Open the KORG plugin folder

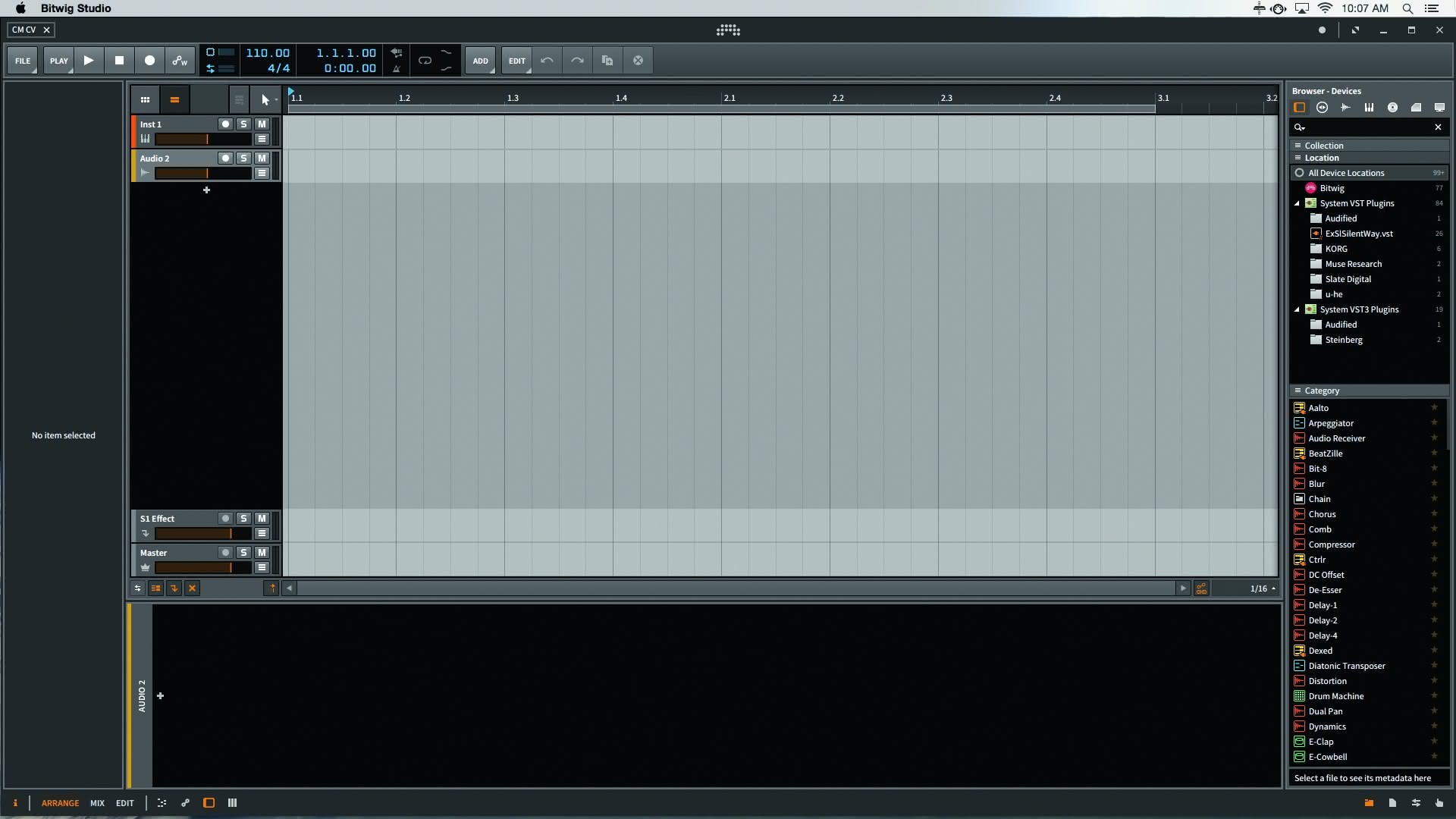coord(1370,249)
